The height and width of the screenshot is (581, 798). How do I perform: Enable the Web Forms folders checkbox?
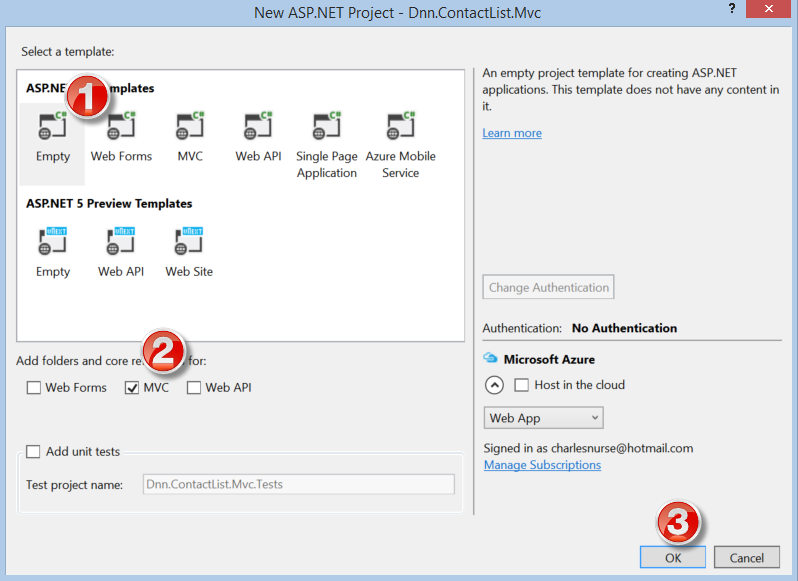tap(34, 388)
